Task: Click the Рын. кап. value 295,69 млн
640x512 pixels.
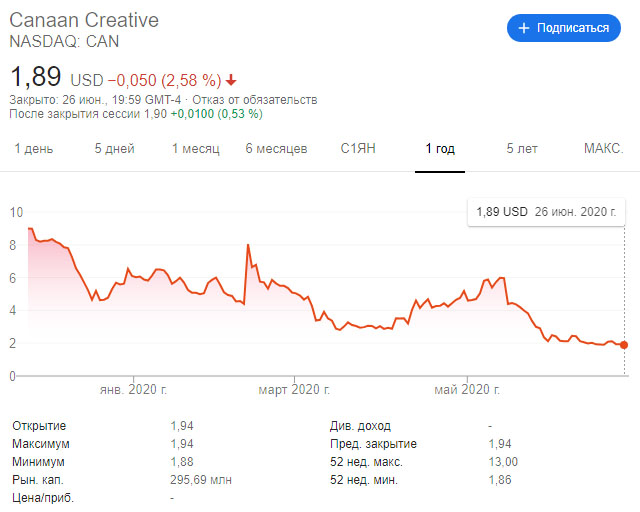Action: point(201,480)
